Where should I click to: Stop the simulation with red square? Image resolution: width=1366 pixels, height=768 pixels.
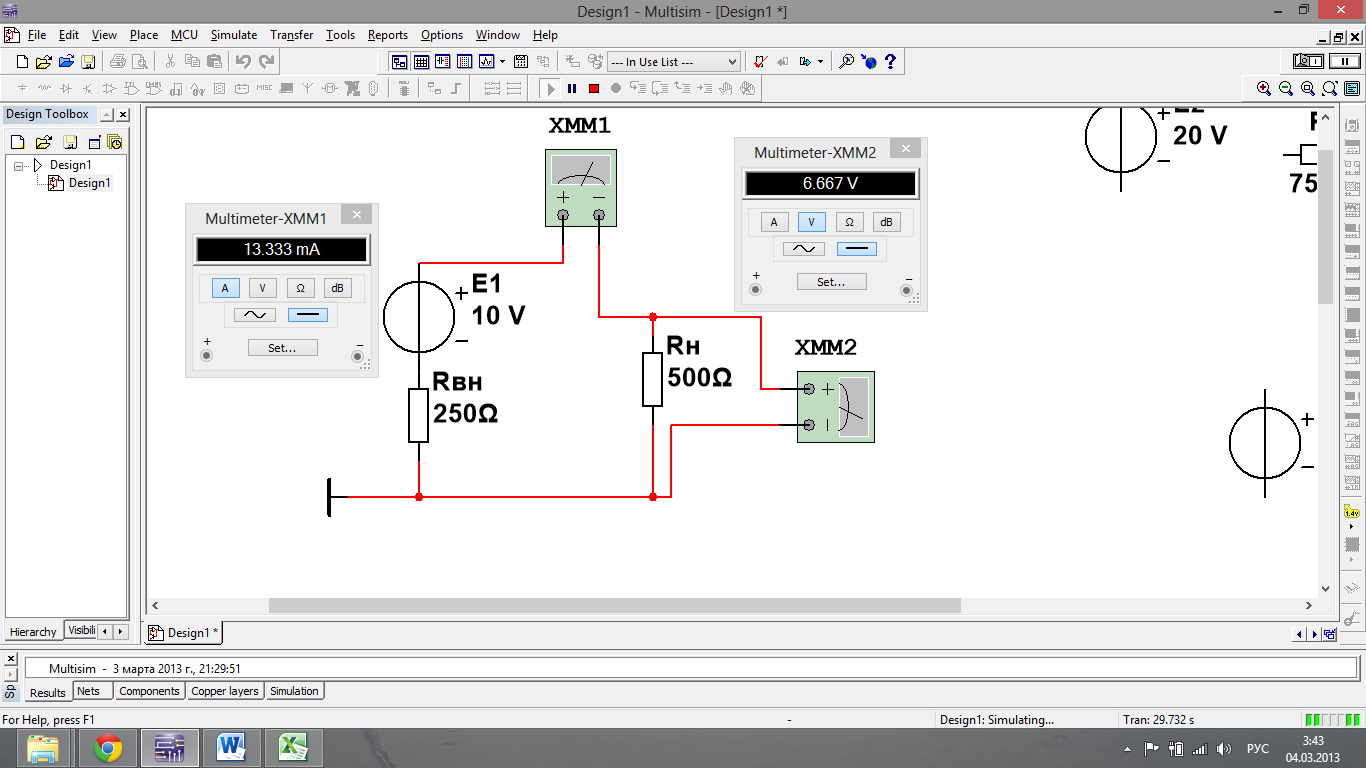(x=594, y=88)
